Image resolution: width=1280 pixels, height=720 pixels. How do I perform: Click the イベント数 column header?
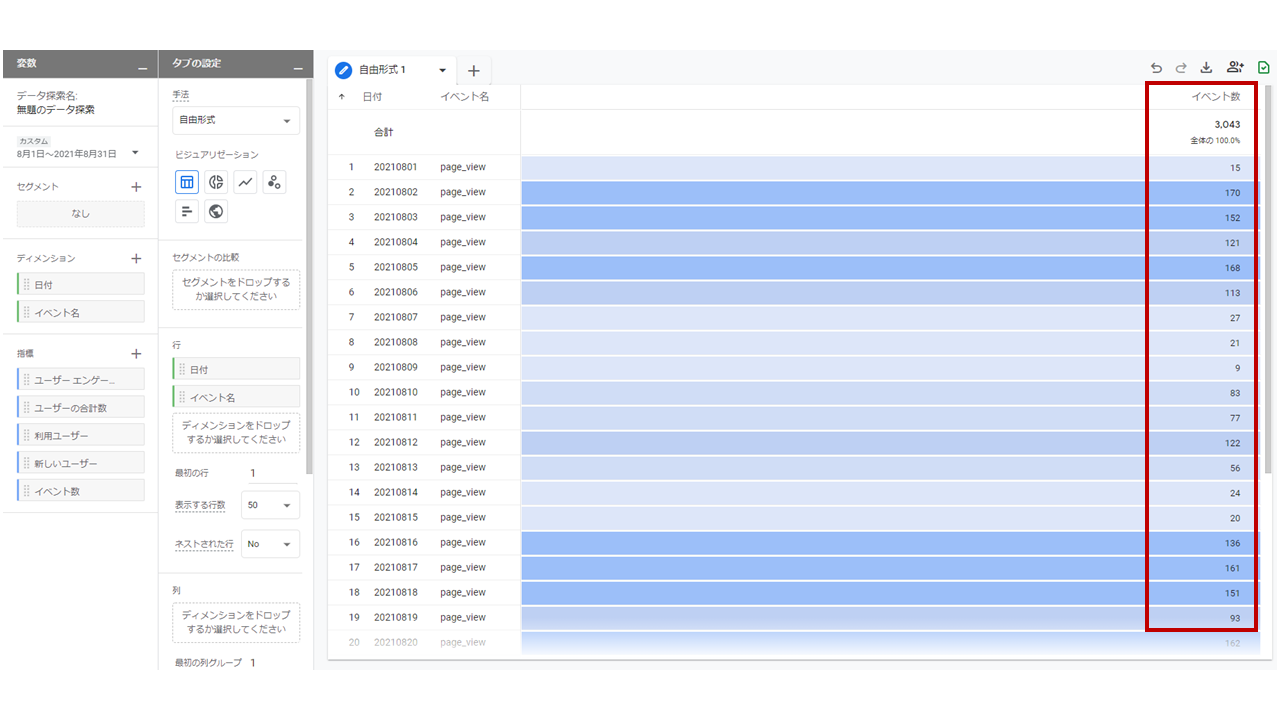[1215, 97]
